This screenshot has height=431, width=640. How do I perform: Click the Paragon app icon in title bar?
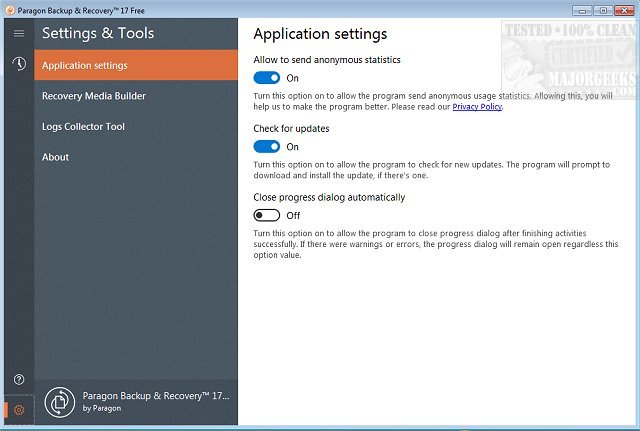coord(10,10)
